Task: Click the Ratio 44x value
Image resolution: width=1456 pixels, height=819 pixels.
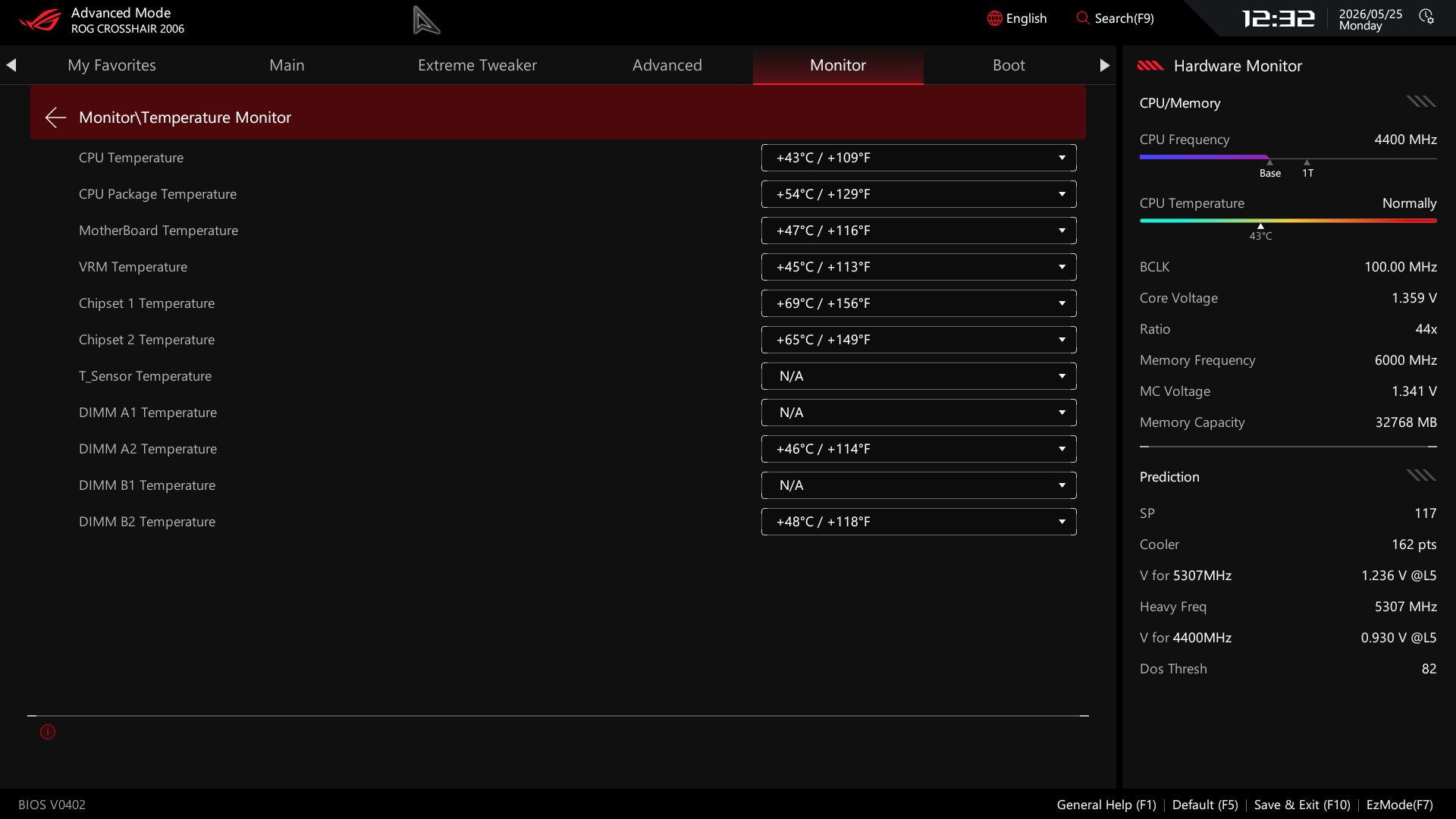Action: click(1426, 329)
